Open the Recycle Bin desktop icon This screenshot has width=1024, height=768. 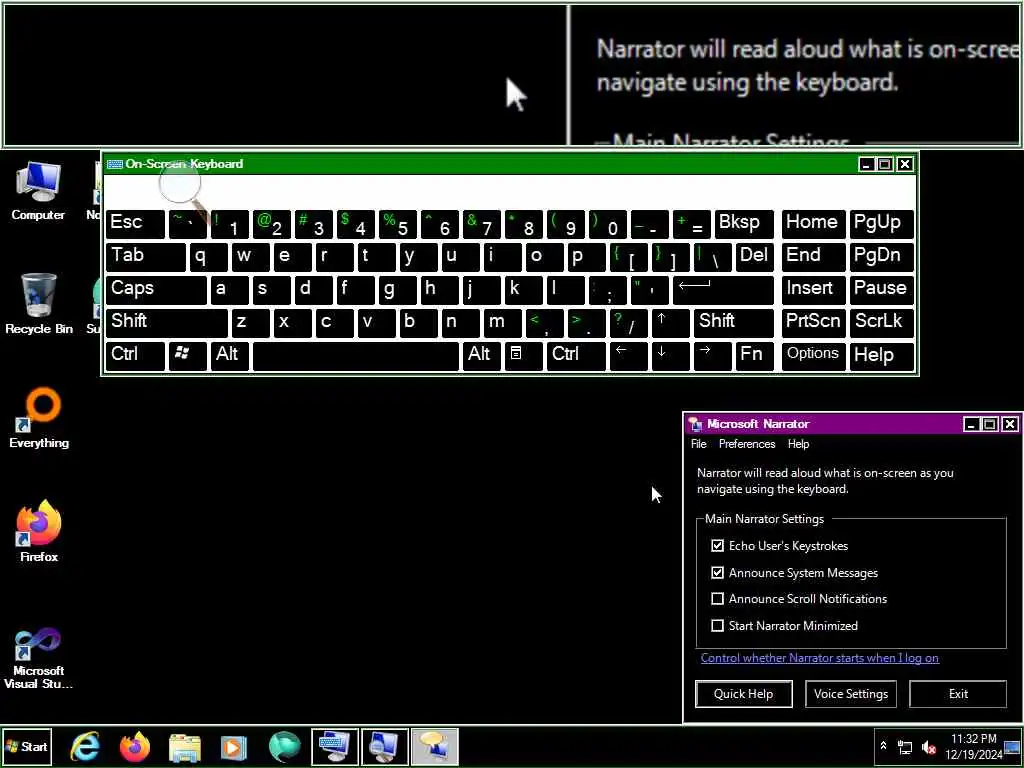tap(39, 304)
